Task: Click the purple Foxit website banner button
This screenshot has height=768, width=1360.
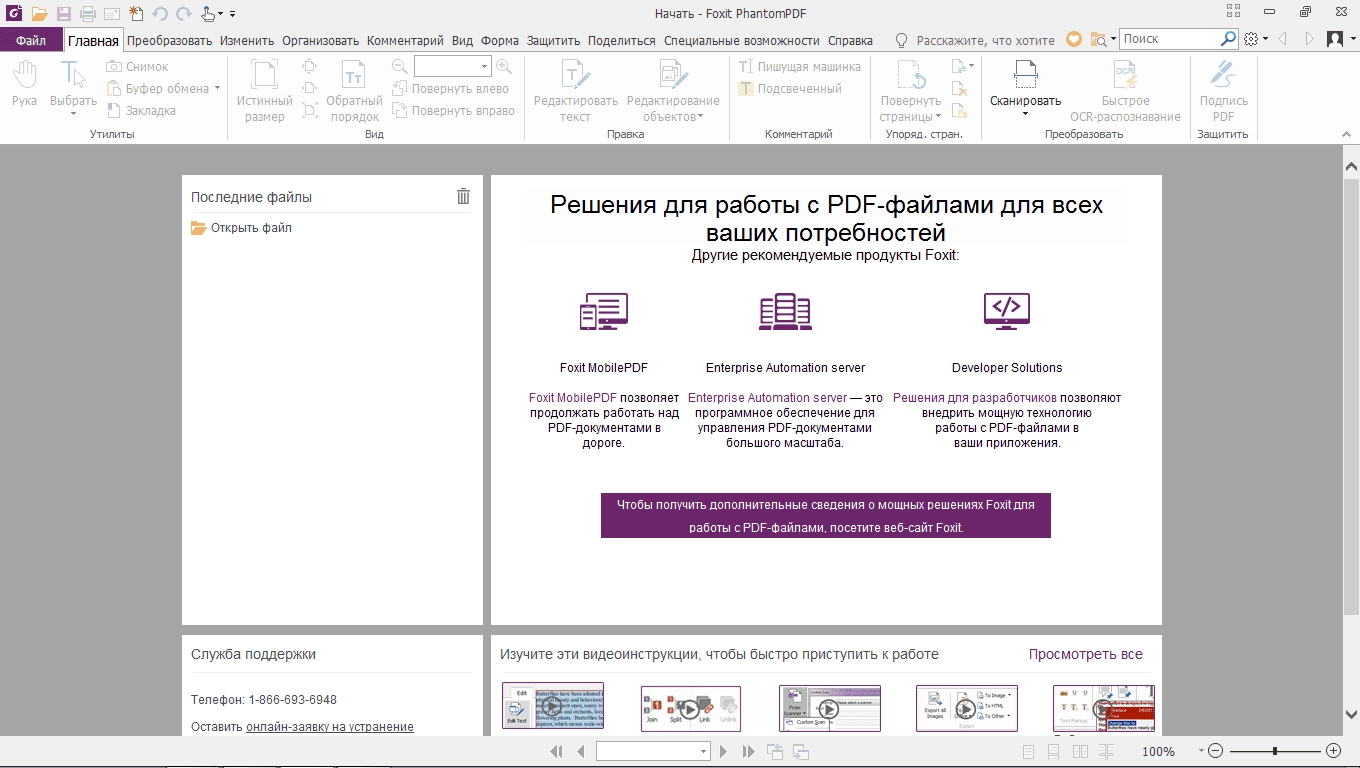Action: pyautogui.click(x=826, y=515)
